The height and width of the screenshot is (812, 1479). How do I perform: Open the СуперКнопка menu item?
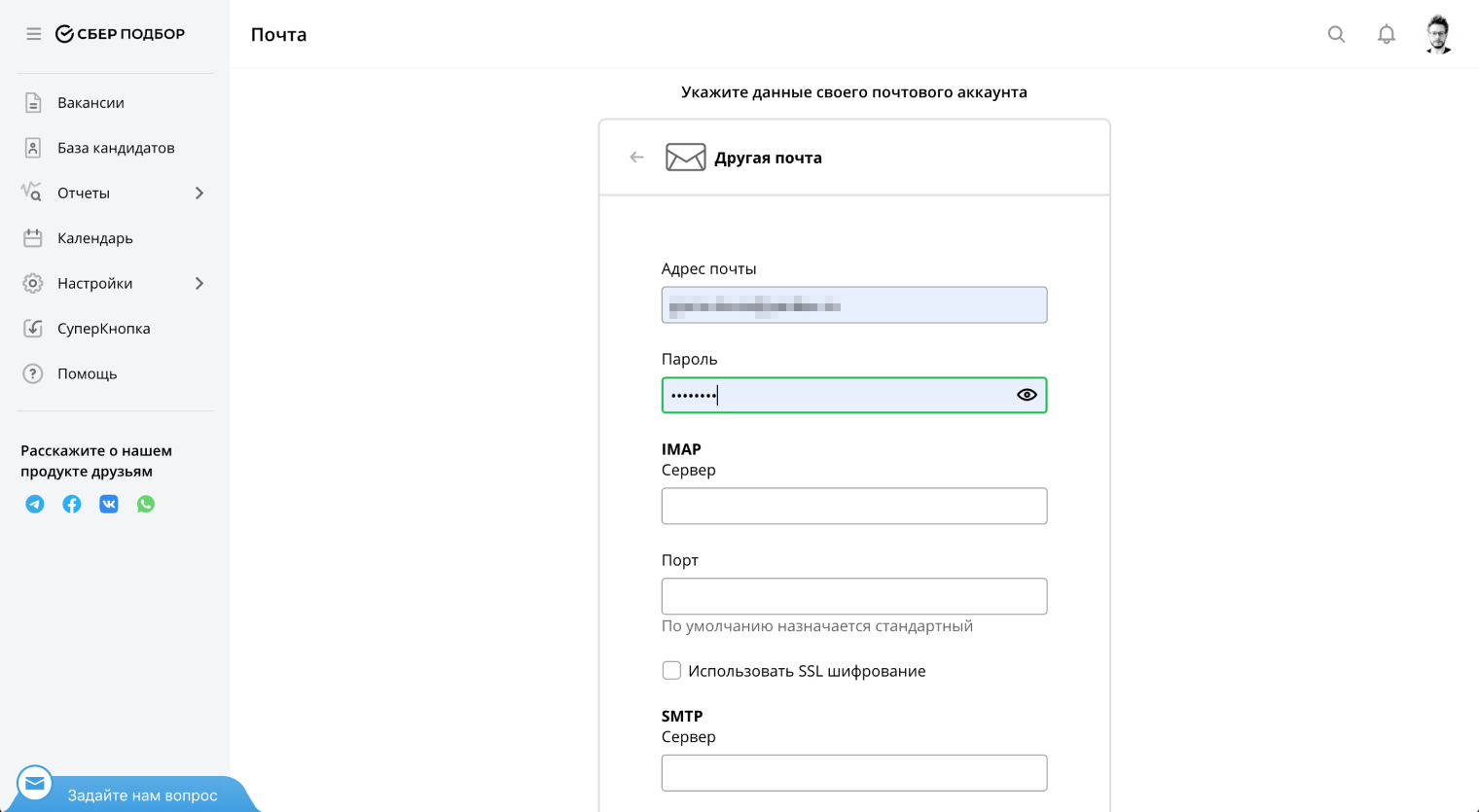(103, 329)
